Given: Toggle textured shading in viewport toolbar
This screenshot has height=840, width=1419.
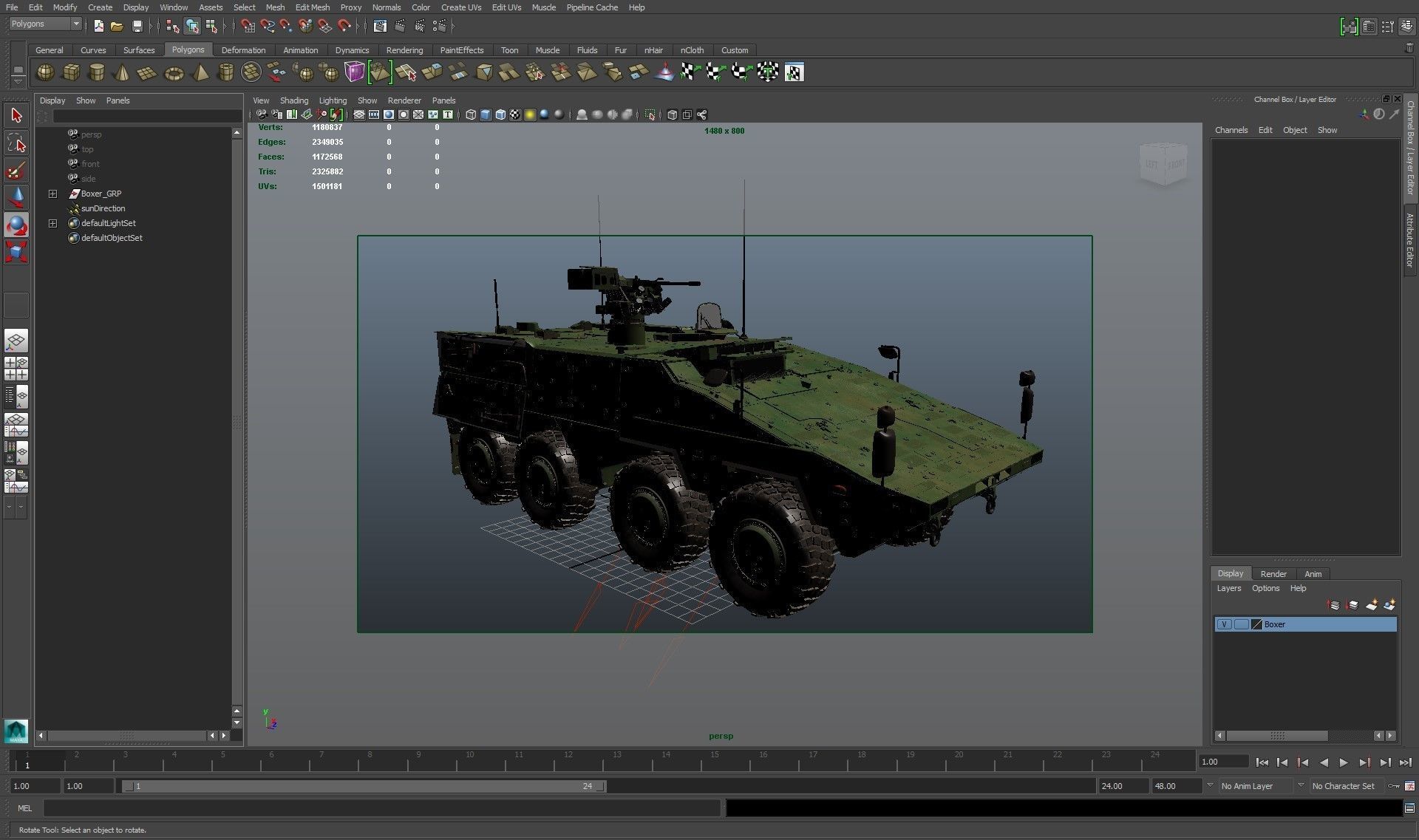Looking at the screenshot, I should 515,115.
